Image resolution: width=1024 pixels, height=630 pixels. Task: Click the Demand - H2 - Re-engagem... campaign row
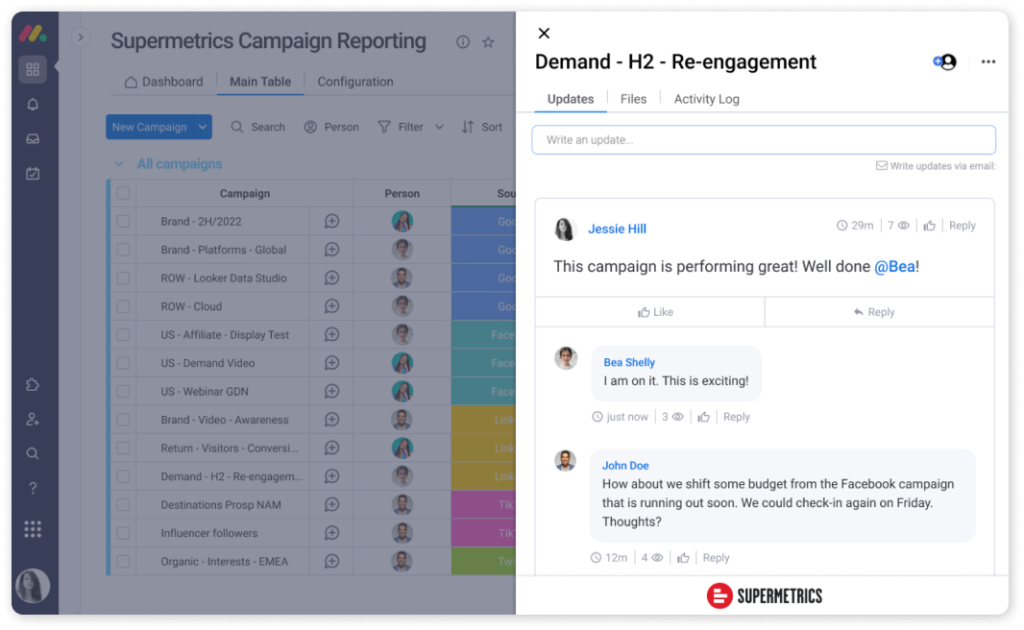pyautogui.click(x=231, y=477)
